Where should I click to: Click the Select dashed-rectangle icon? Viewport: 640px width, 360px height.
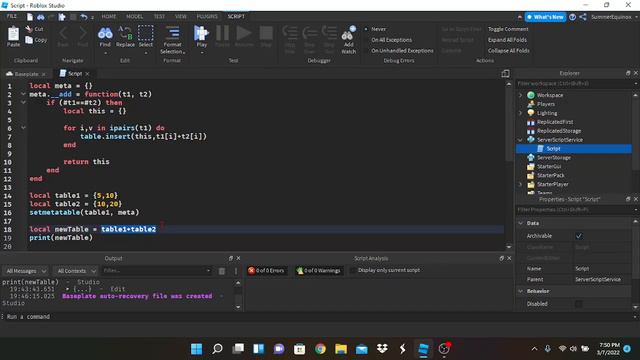(146, 33)
